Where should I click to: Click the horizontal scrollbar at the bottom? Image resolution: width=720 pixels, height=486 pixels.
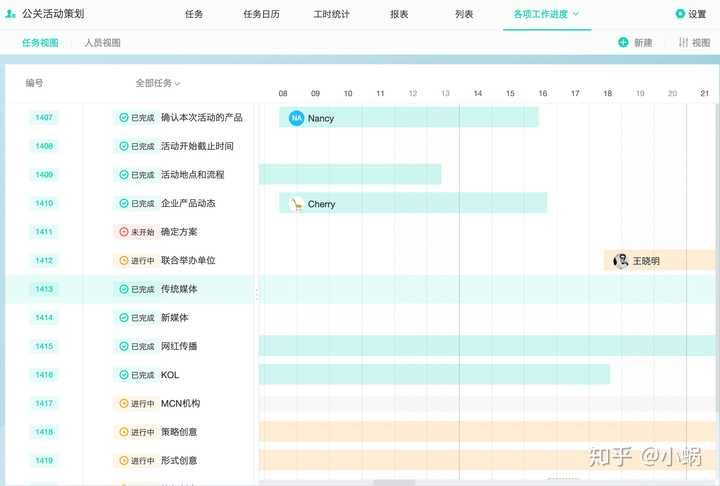click(394, 483)
